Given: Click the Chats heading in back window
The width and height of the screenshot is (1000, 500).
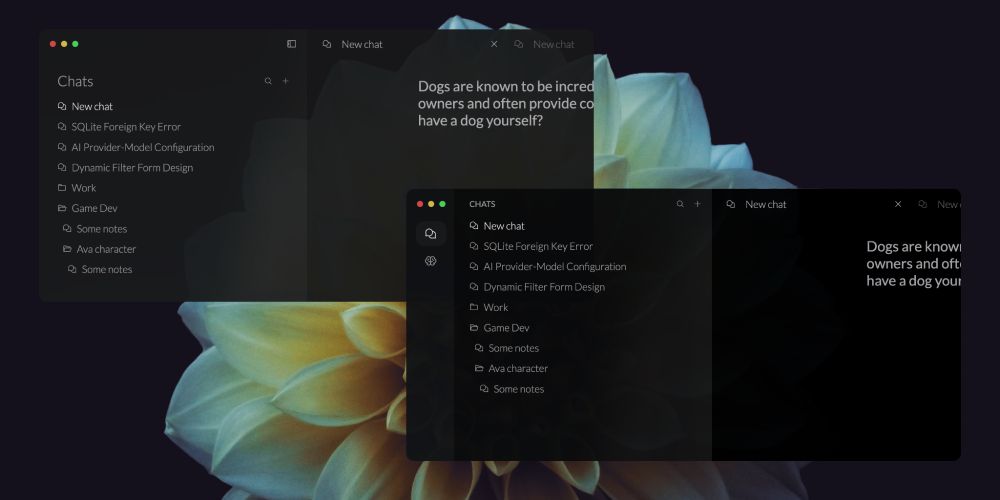Looking at the screenshot, I should click(x=75, y=81).
